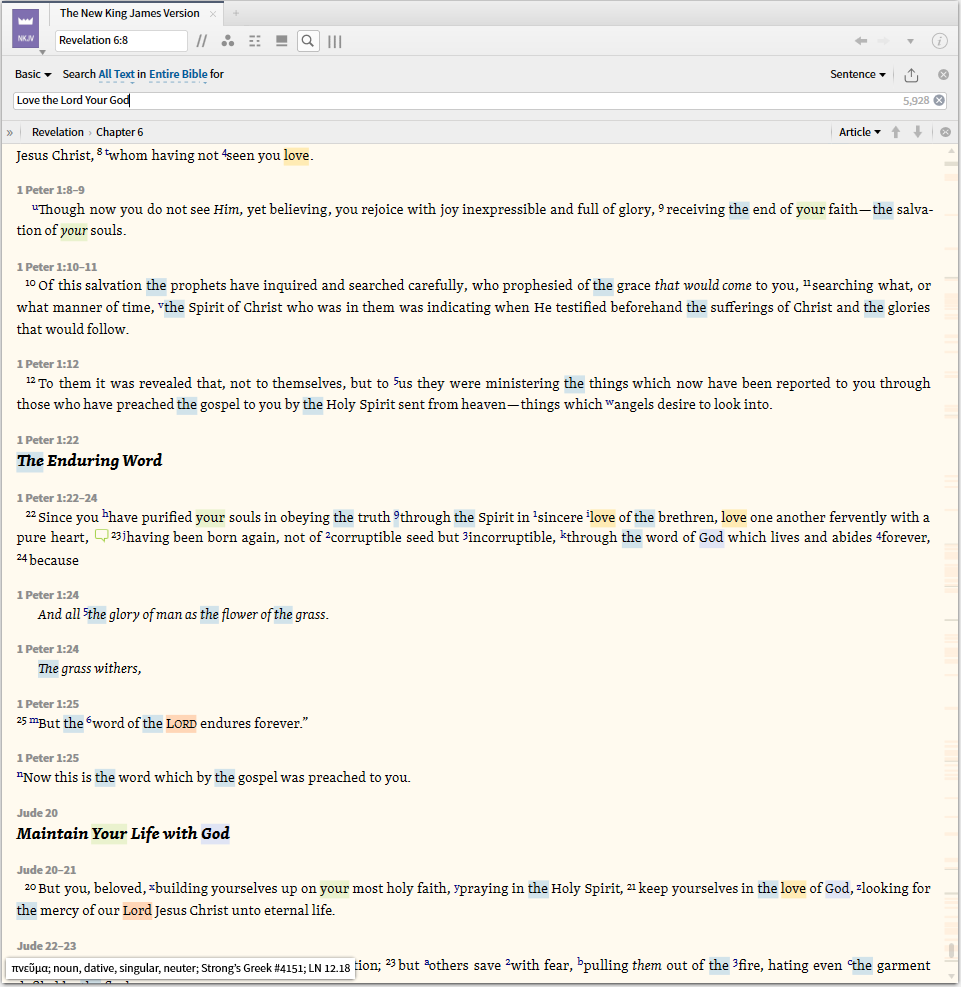Click The Enduring Word section heading
The image size is (961, 987).
pos(89,461)
